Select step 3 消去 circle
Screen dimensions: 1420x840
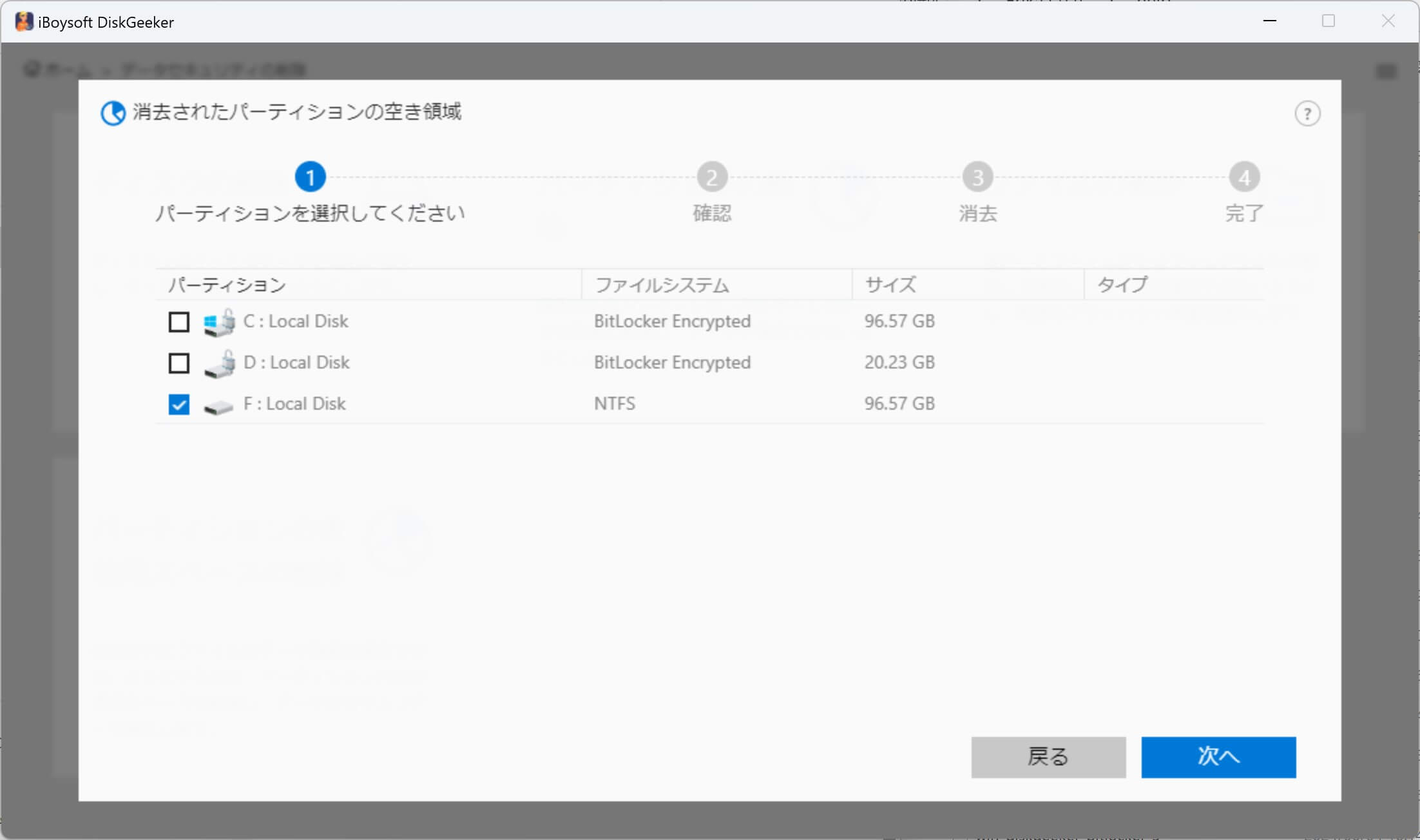tap(978, 177)
